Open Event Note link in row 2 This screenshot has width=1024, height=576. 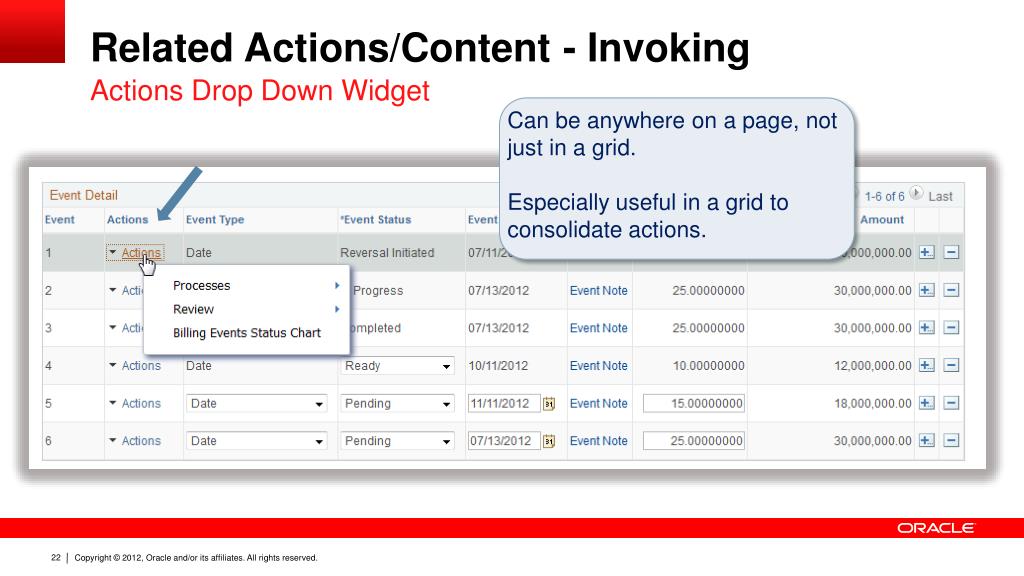(x=598, y=291)
